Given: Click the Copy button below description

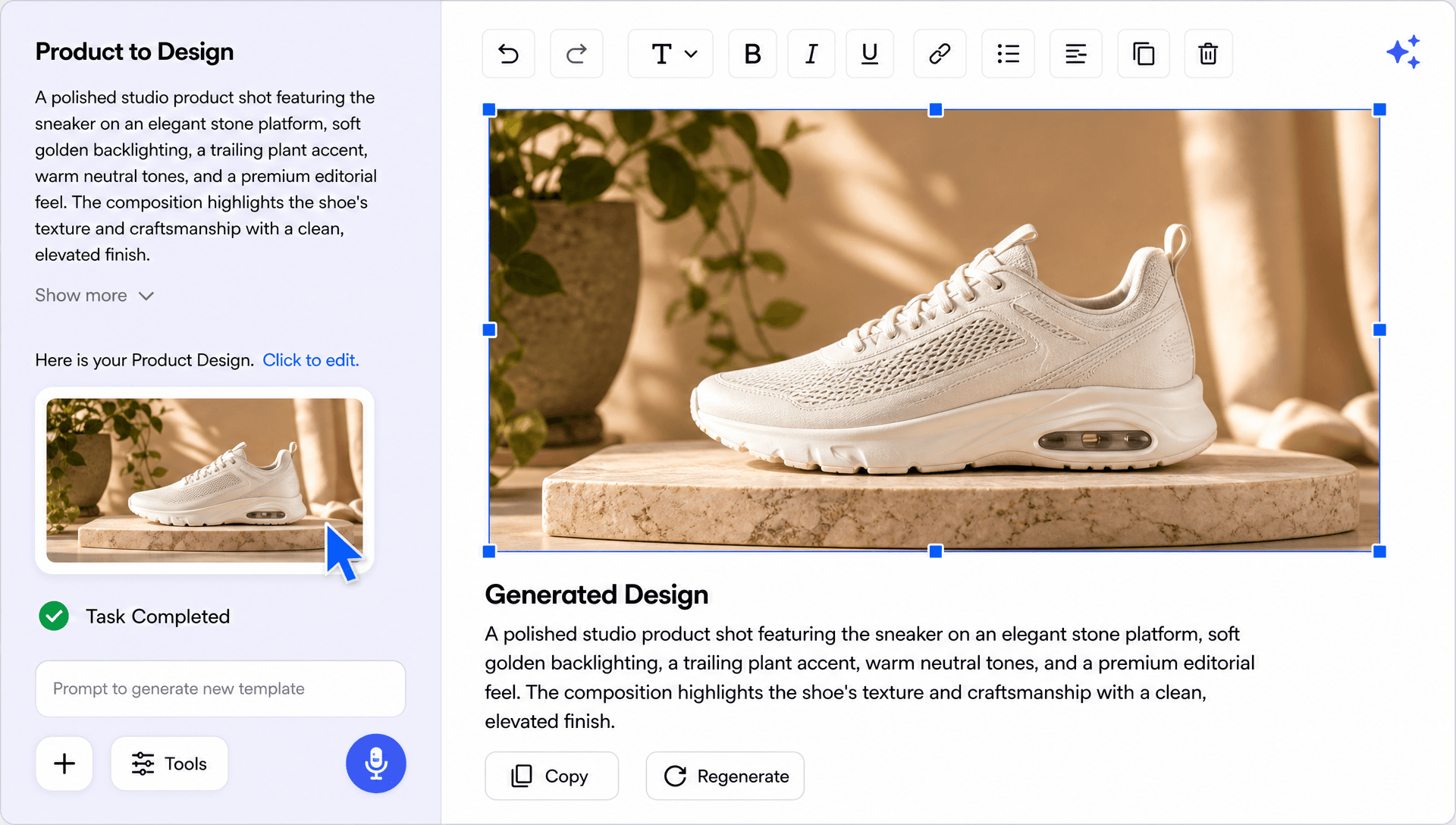Looking at the screenshot, I should click(552, 776).
